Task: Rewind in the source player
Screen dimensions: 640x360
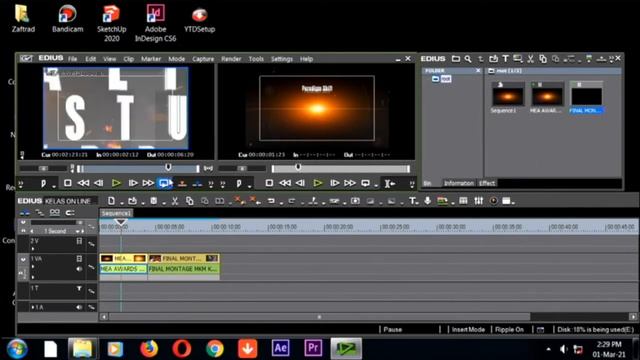Action: coord(83,183)
